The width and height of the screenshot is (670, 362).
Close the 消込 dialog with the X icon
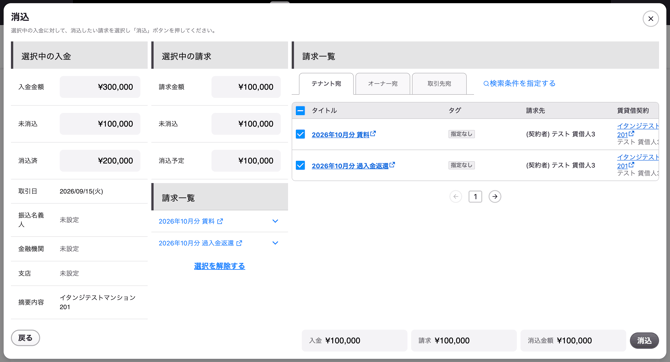tap(650, 19)
